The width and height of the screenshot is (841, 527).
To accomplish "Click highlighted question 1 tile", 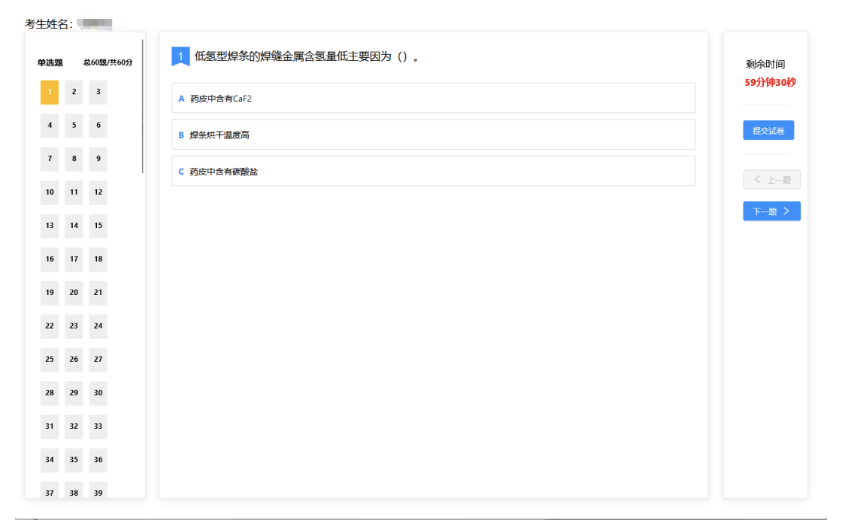I will click(x=49, y=93).
